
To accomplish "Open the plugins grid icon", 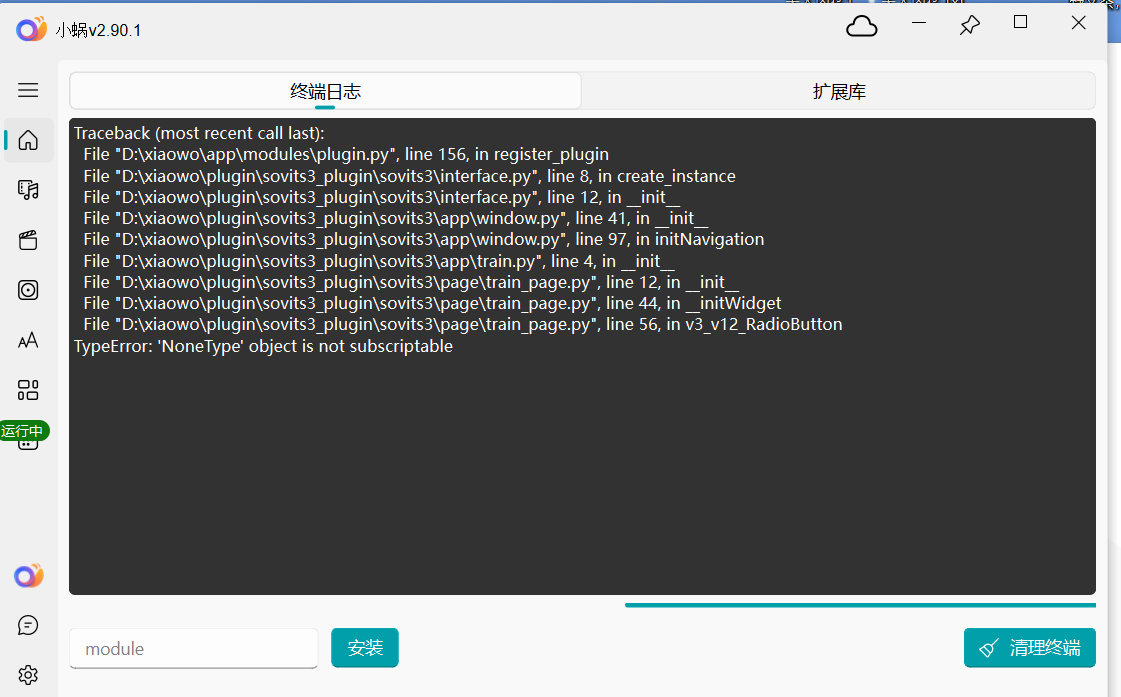I will point(28,390).
